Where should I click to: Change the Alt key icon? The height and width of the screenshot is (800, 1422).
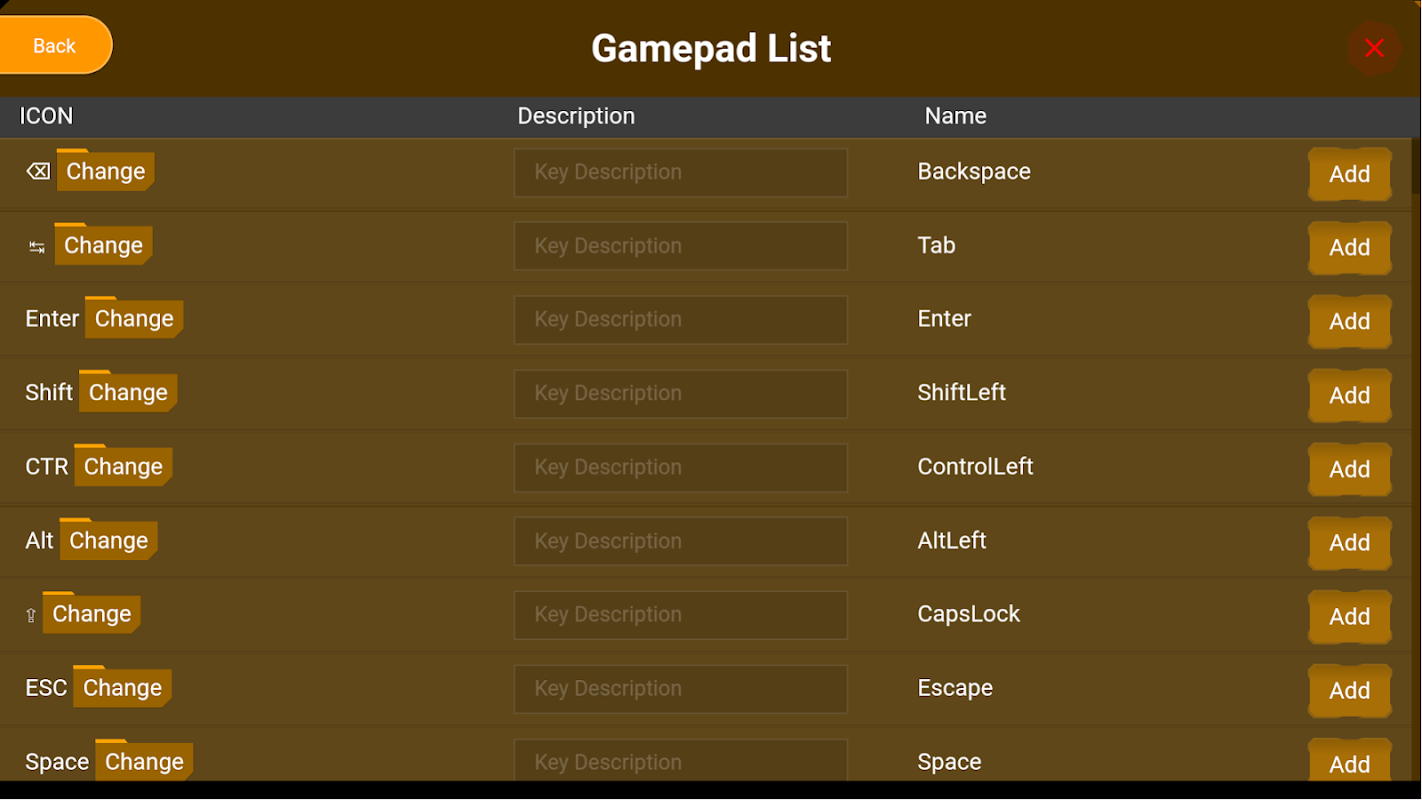tap(108, 540)
